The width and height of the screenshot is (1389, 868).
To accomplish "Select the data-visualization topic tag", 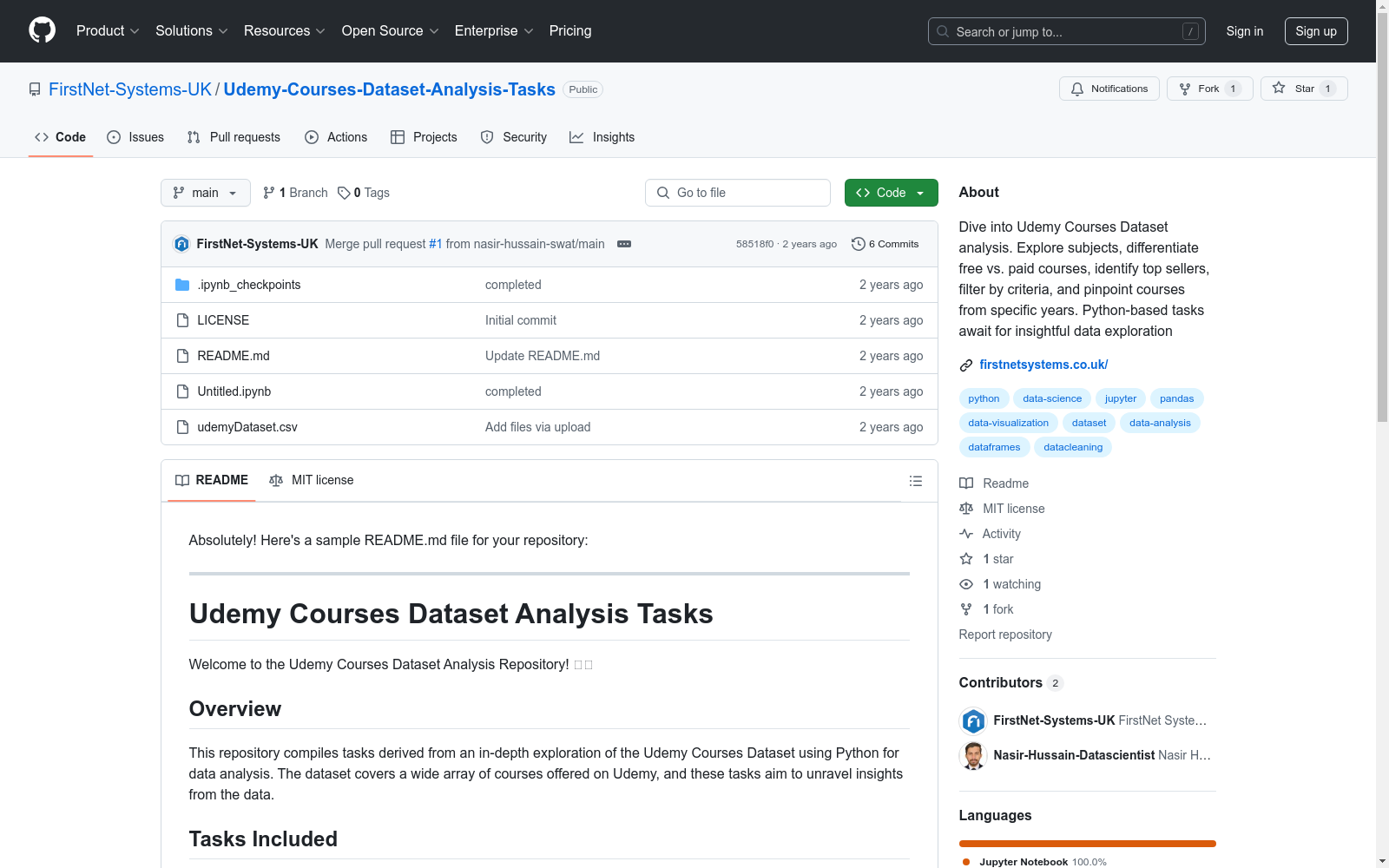I will pos(1008,423).
